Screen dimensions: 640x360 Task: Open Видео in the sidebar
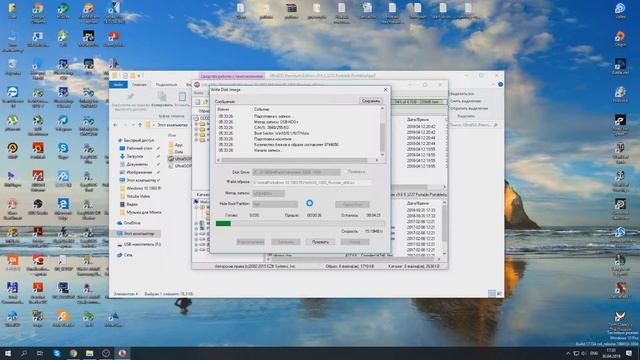tap(129, 204)
